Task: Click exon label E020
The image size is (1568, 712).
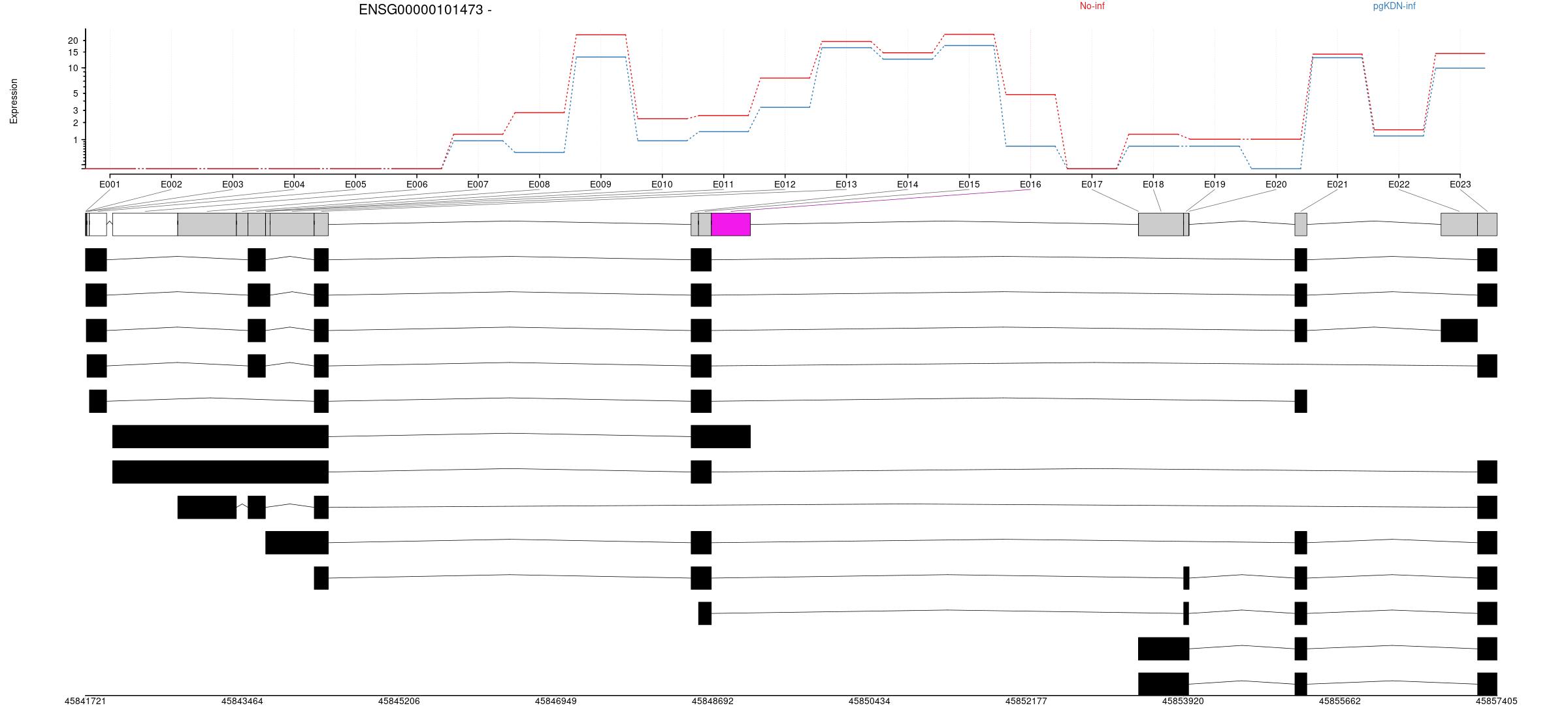Action: (x=1276, y=184)
